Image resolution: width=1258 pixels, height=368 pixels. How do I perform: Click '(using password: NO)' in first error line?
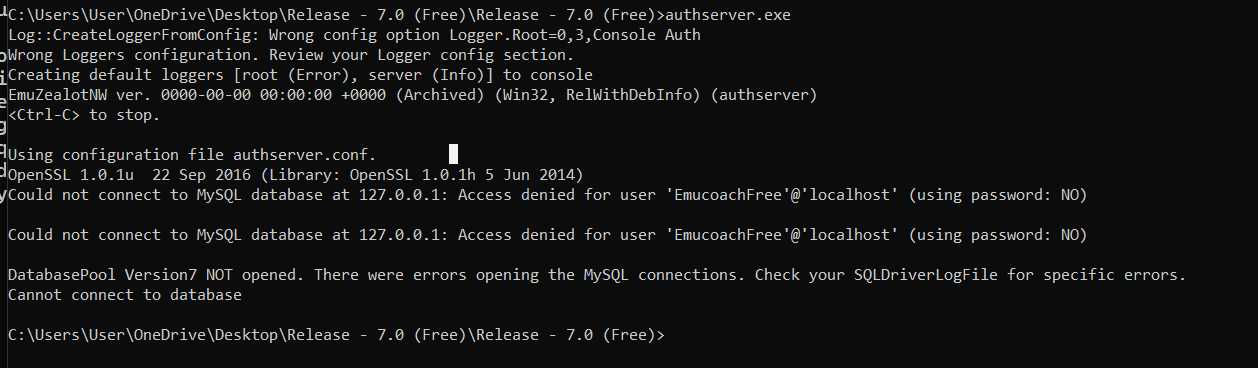998,195
